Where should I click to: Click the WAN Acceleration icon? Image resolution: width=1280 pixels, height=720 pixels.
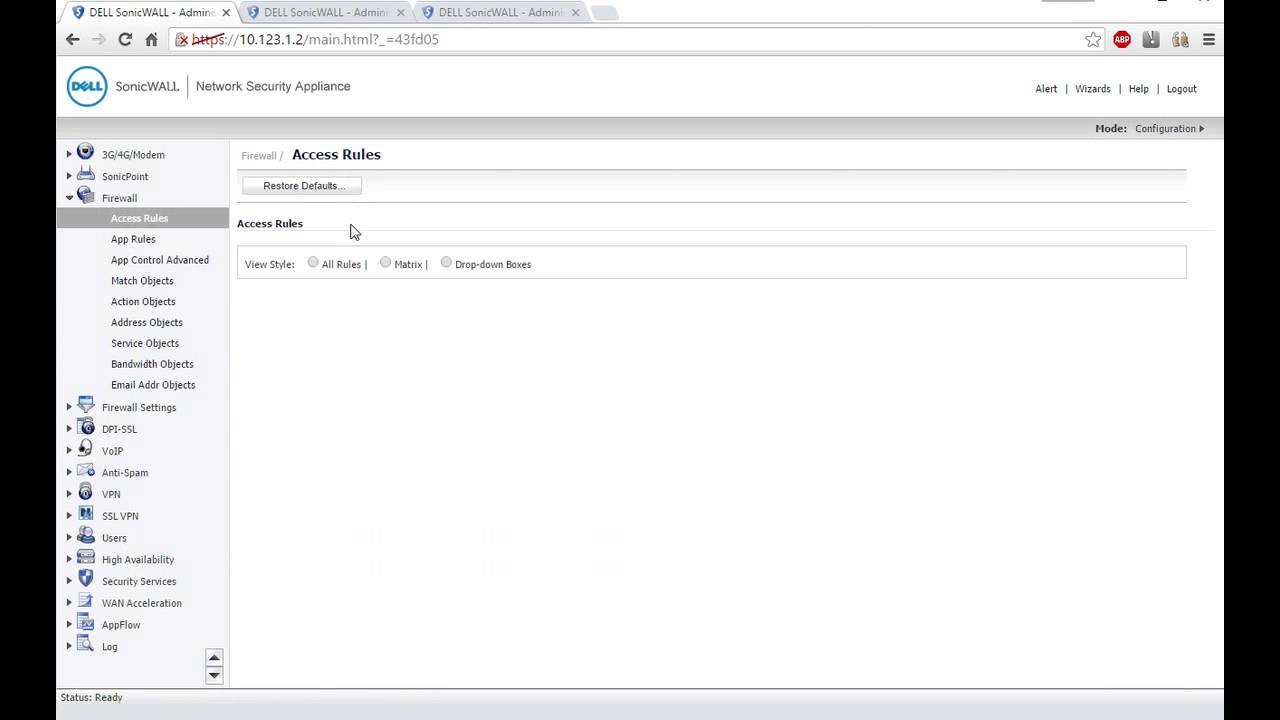click(x=85, y=601)
